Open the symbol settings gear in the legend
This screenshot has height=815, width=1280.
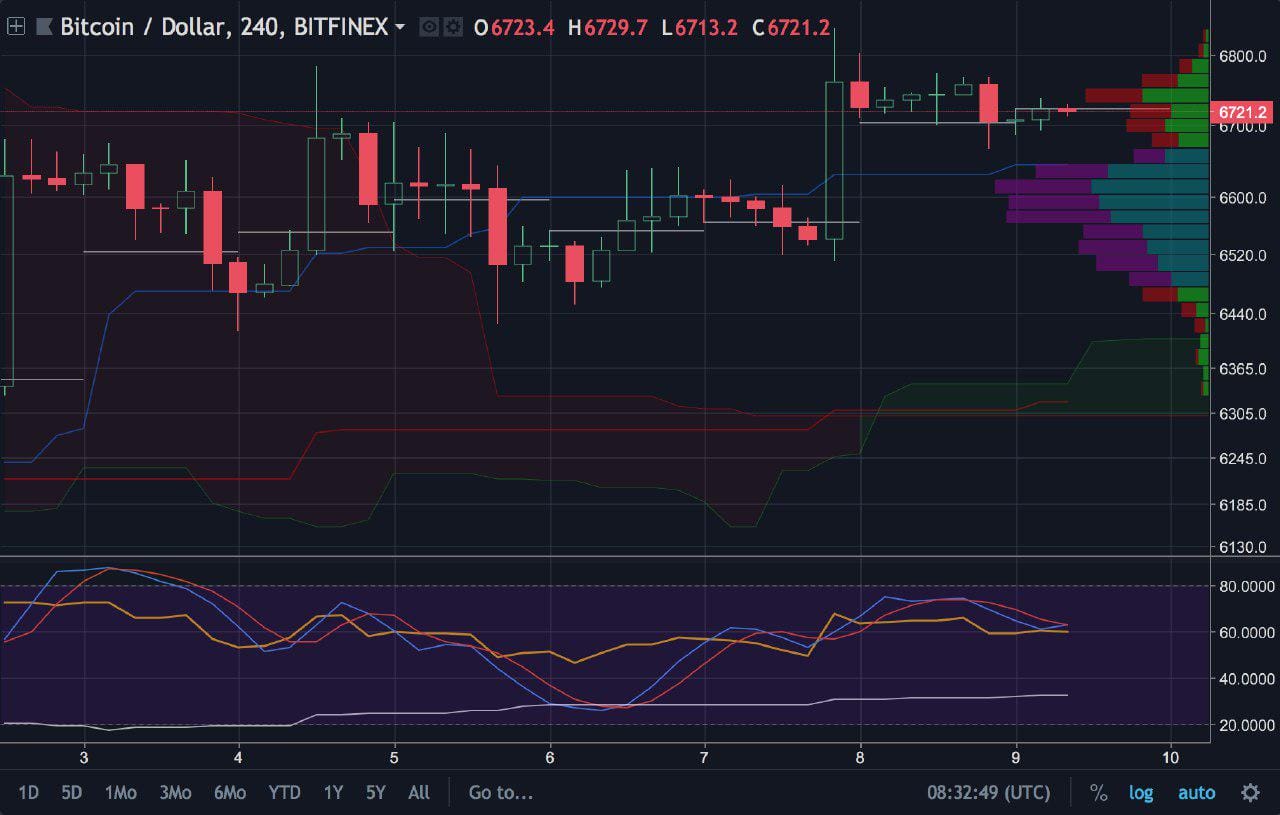(453, 27)
